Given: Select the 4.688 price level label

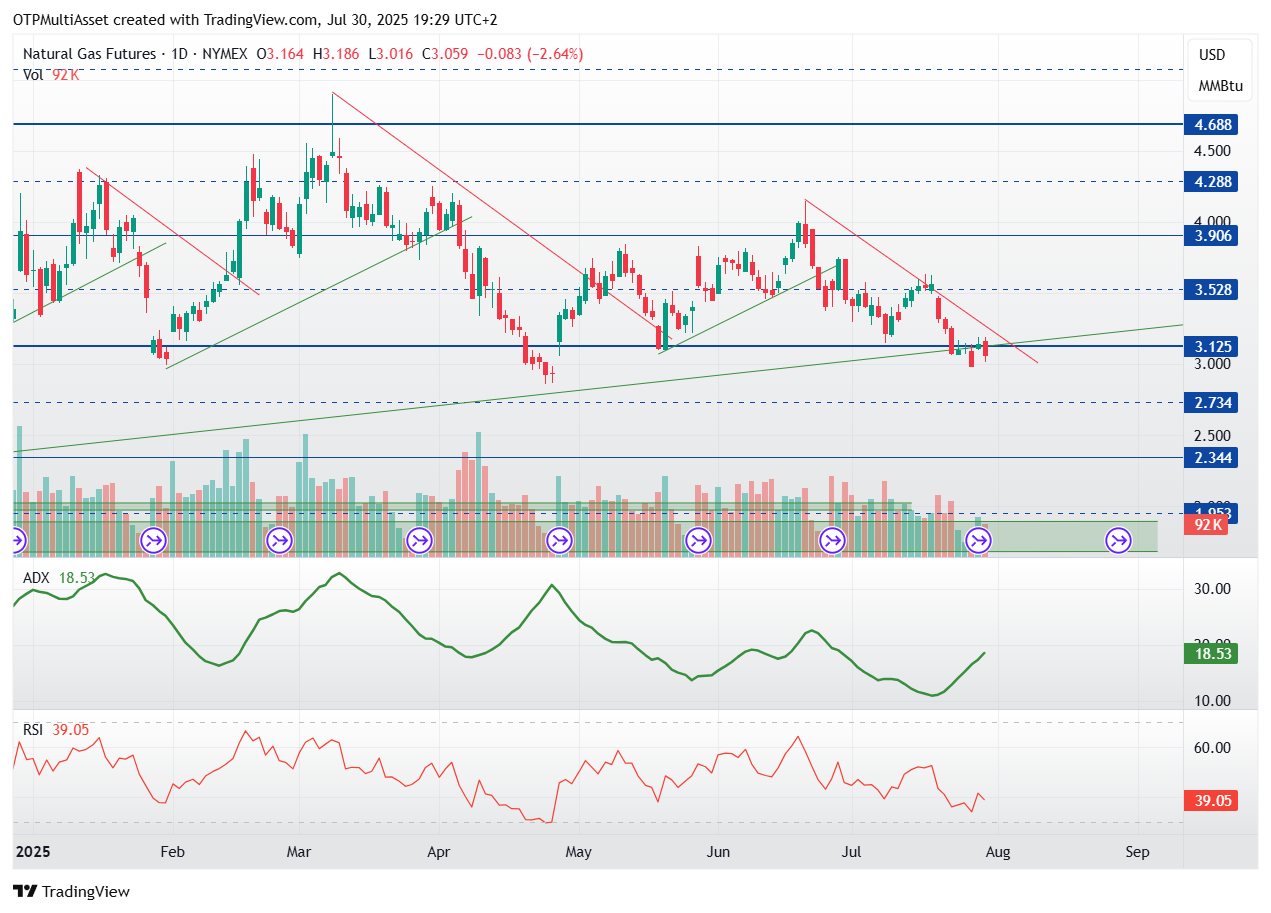Looking at the screenshot, I should [x=1211, y=124].
